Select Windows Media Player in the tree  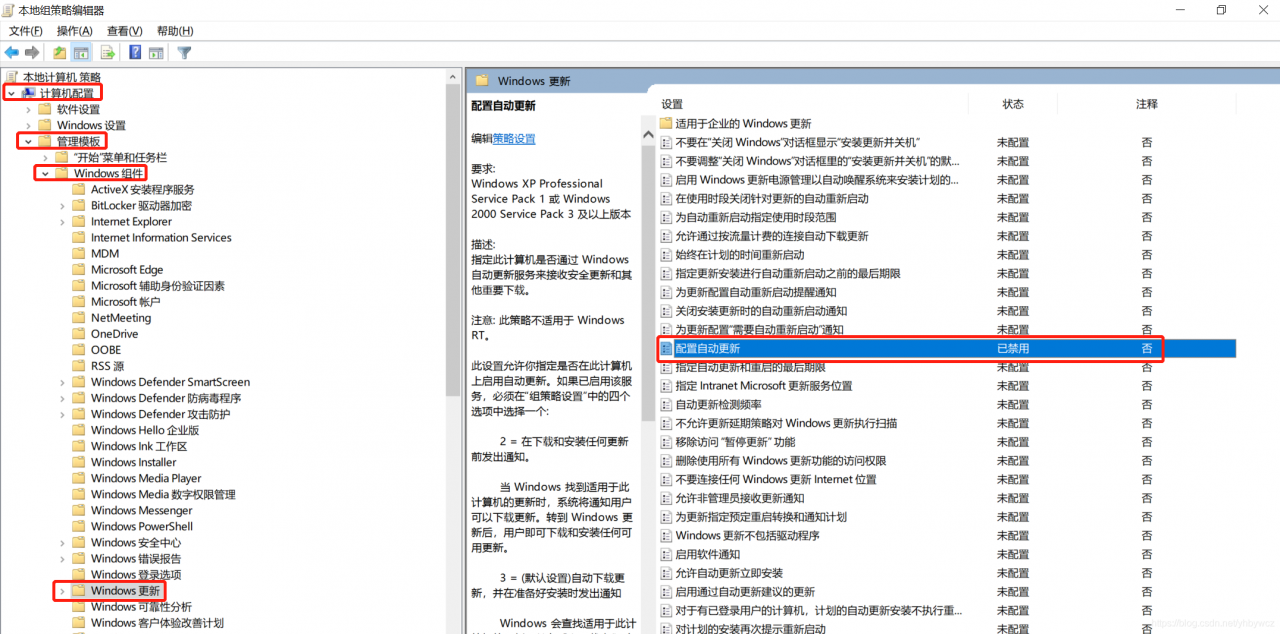[146, 478]
